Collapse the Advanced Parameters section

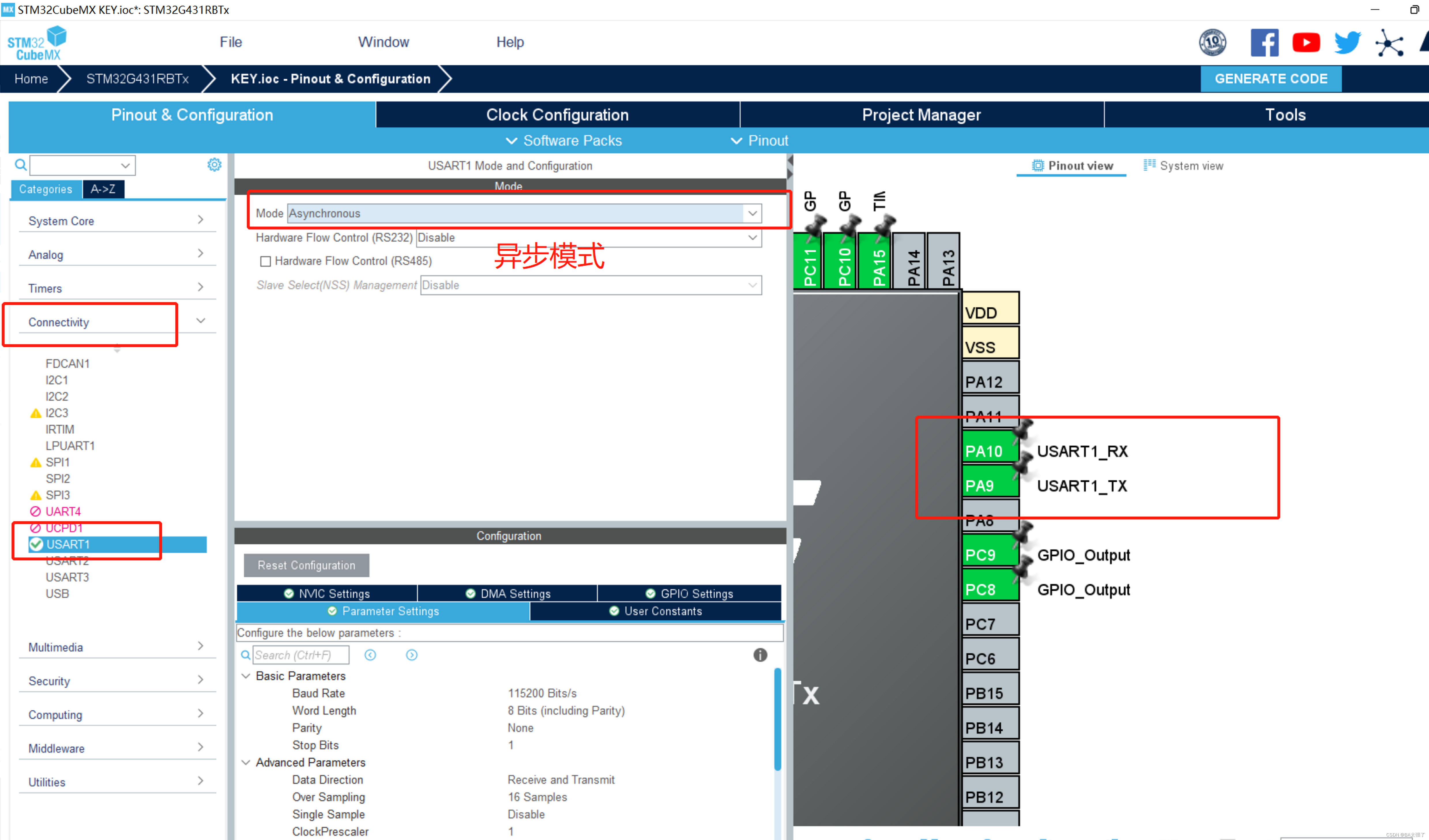[x=246, y=762]
